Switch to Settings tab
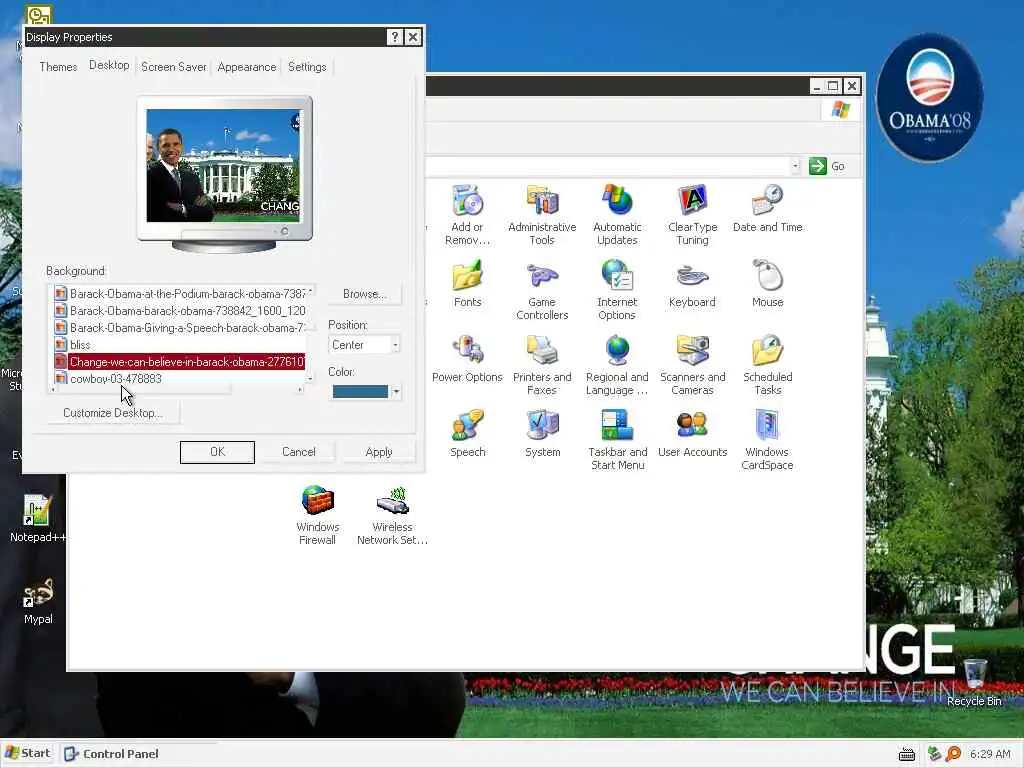Screen dimensions: 1024x768 click(307, 67)
